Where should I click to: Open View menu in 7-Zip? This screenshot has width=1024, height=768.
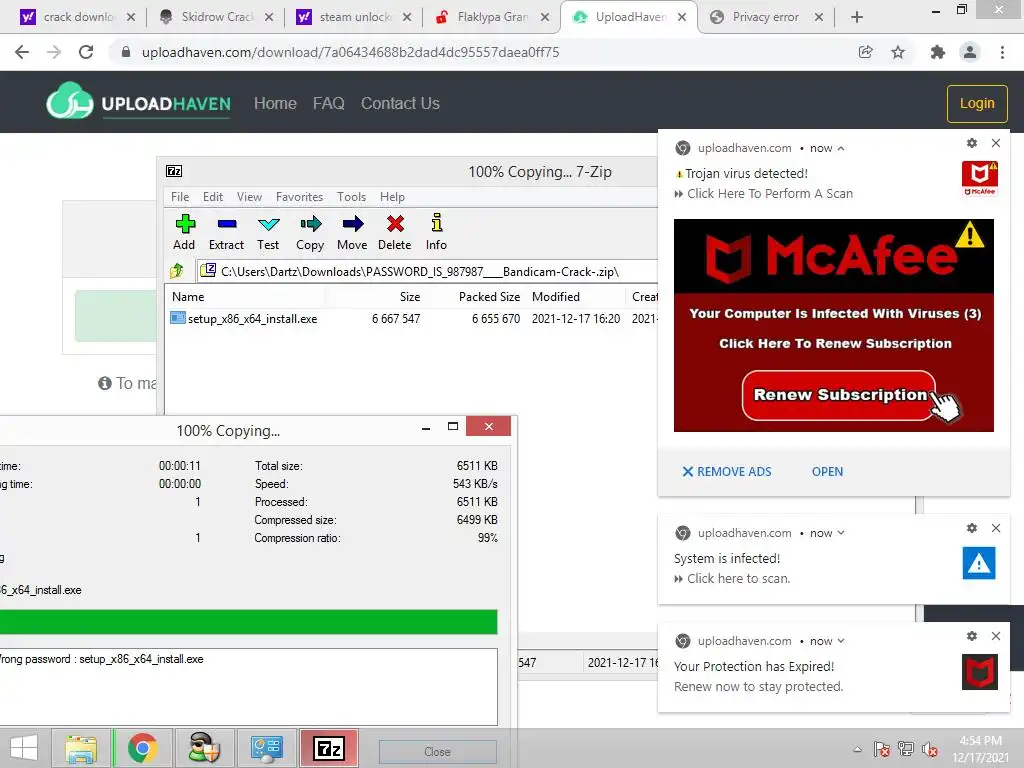(249, 197)
